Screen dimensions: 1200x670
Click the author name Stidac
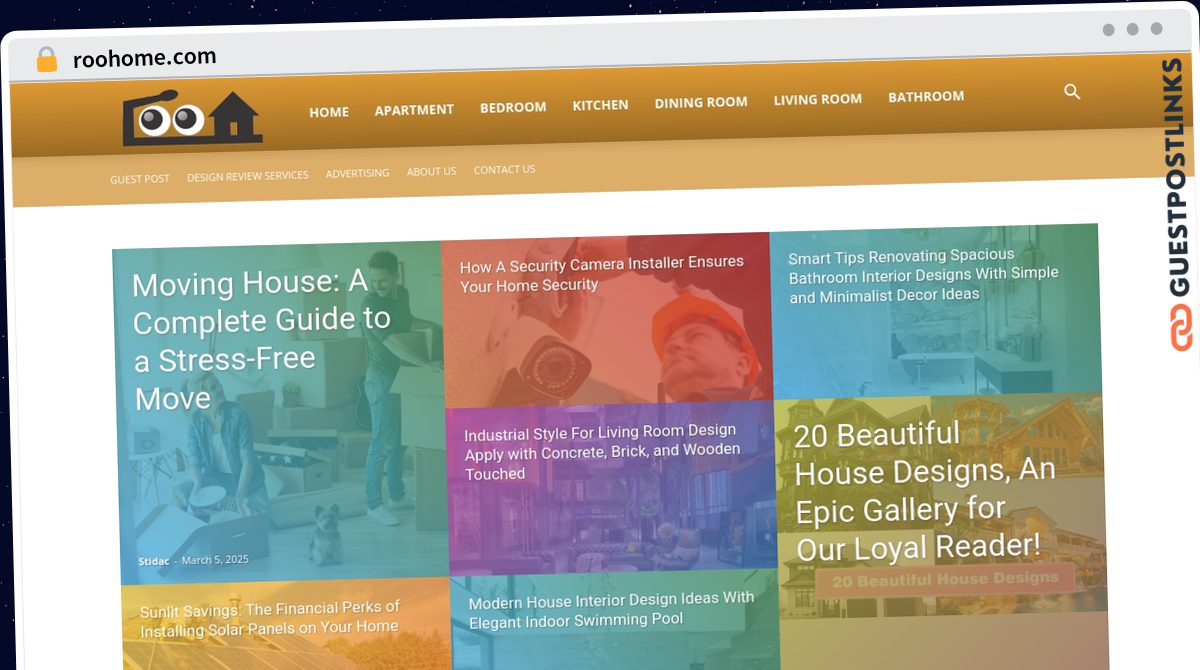154,562
